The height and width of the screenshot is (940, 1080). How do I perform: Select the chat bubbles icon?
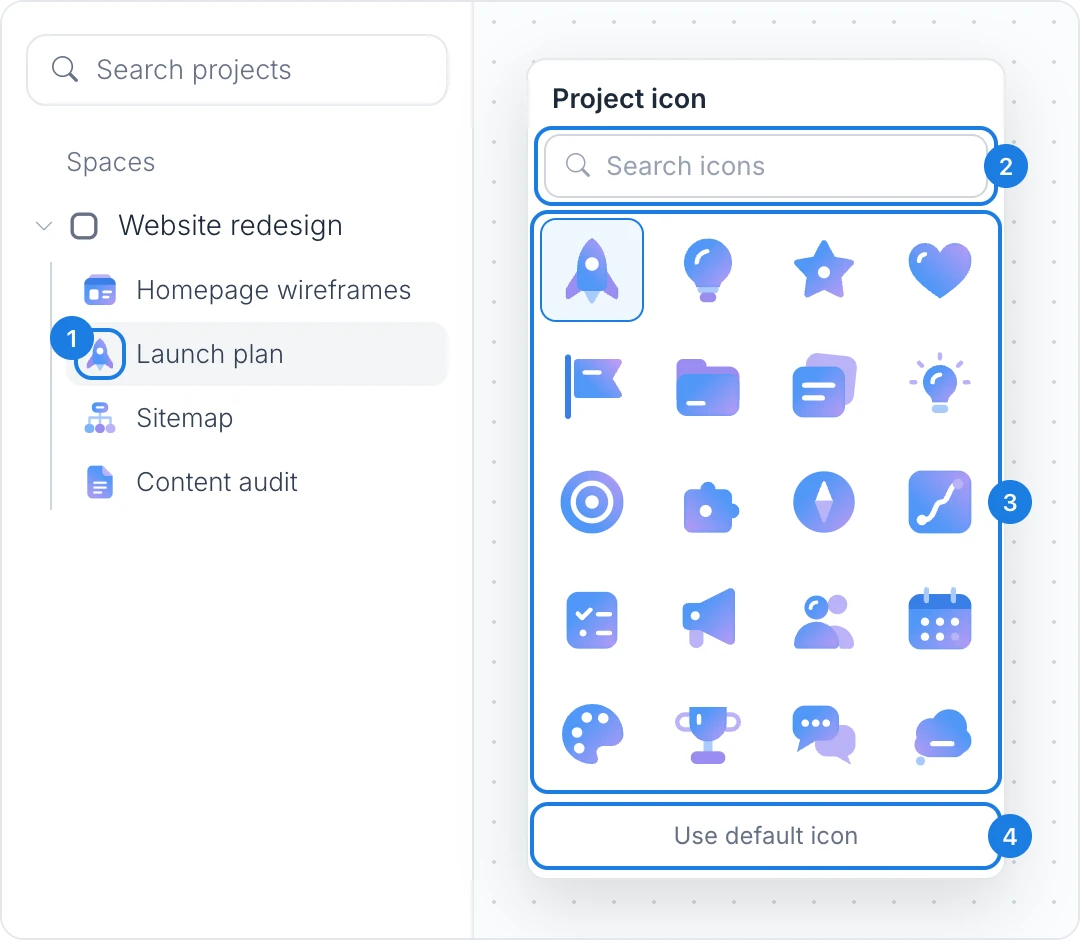click(x=824, y=734)
